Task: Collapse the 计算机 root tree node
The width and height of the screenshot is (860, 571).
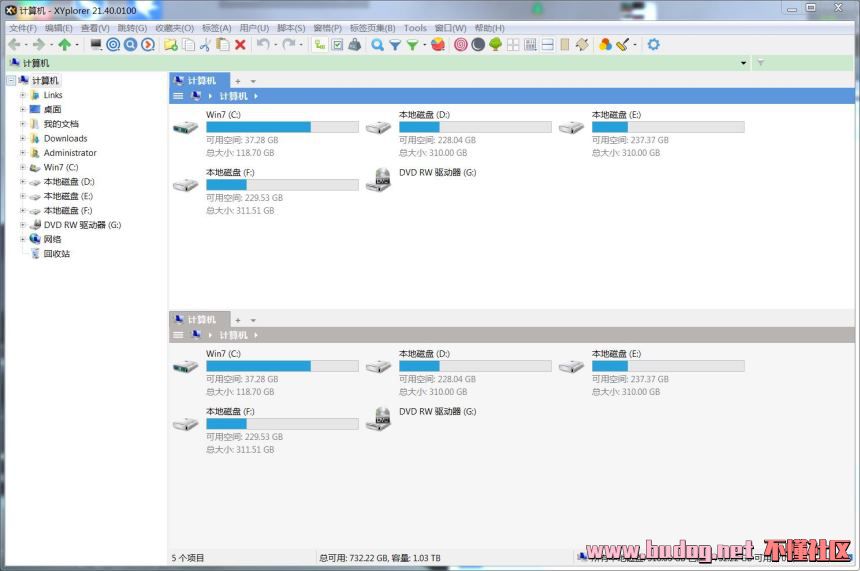Action: pyautogui.click(x=11, y=81)
